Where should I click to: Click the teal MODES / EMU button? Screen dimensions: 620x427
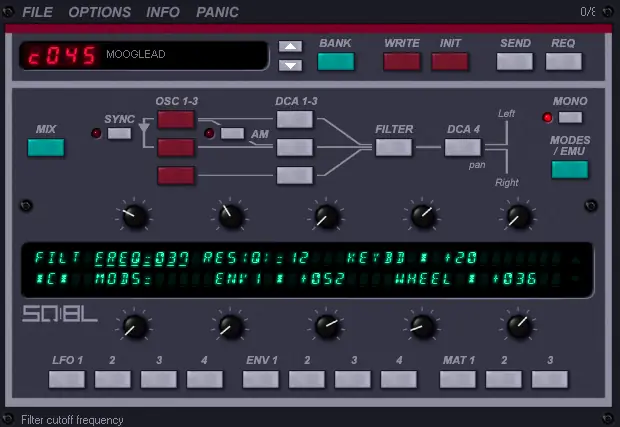570,170
